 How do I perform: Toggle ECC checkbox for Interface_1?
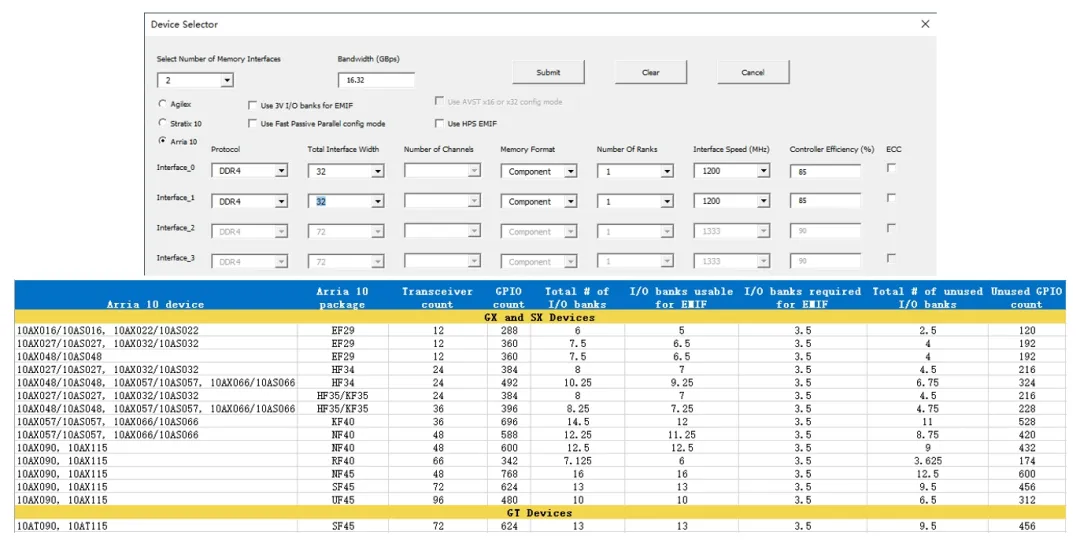coord(891,198)
